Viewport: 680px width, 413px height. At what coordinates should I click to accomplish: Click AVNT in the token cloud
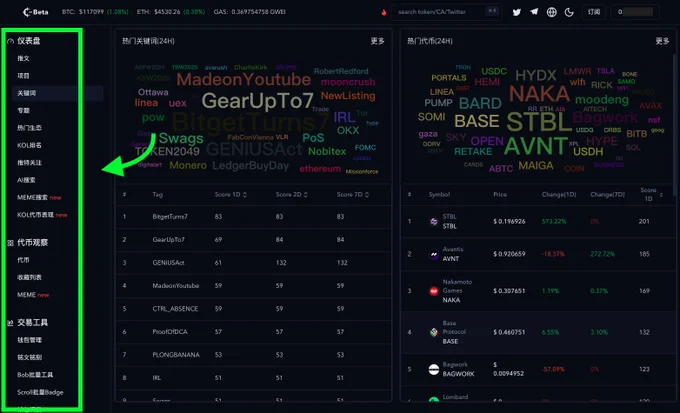536,146
